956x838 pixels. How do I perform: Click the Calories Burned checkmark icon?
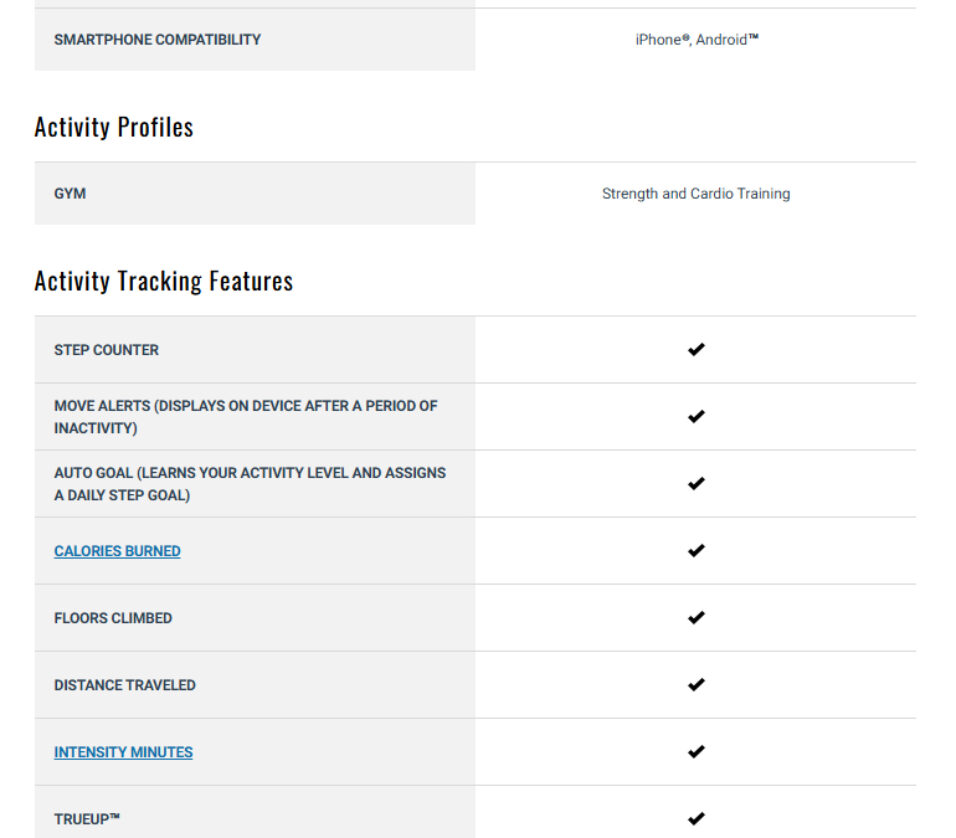click(696, 551)
